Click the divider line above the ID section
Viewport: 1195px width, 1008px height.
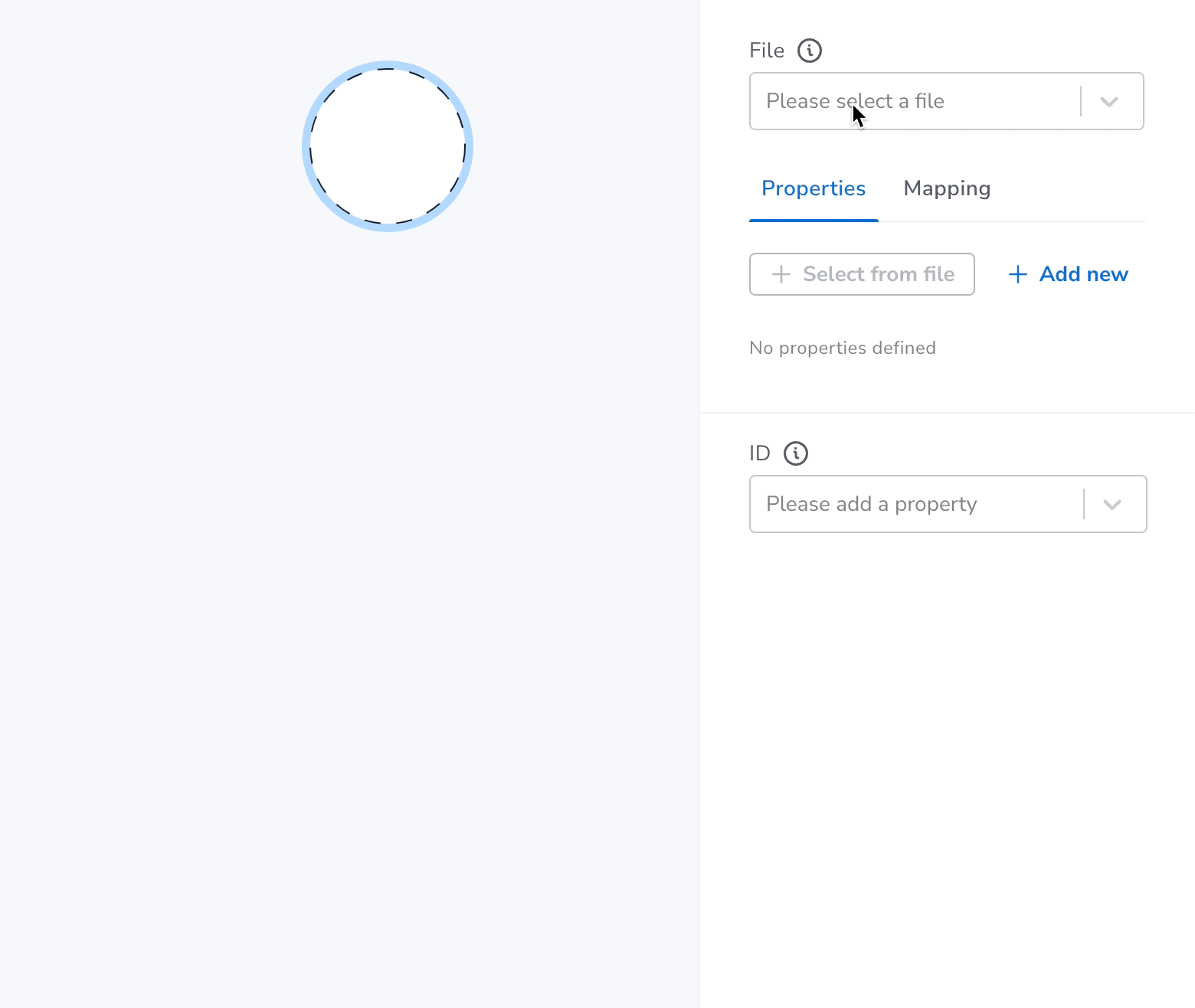(x=948, y=413)
